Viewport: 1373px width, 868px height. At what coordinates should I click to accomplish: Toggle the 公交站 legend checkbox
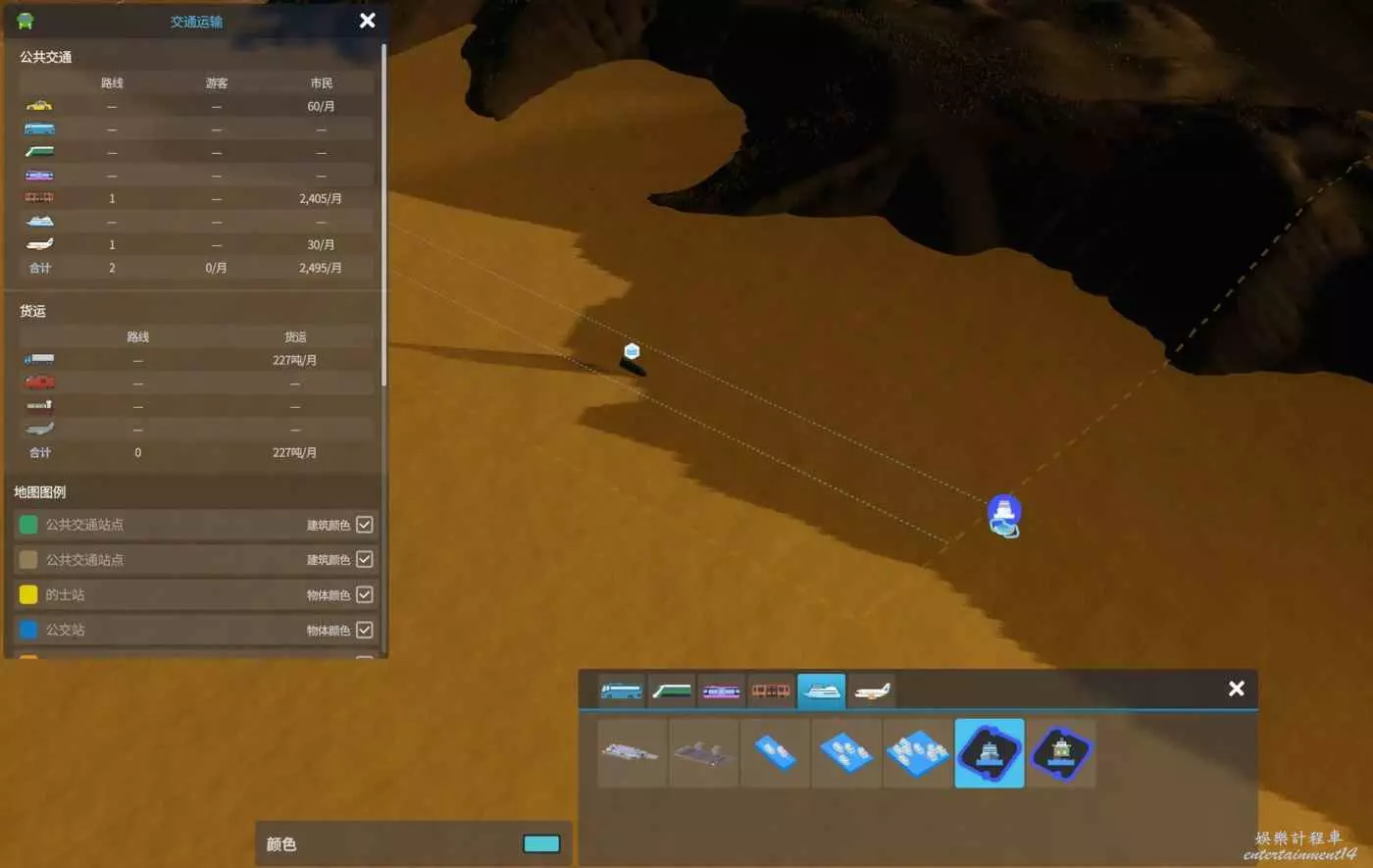pos(364,630)
